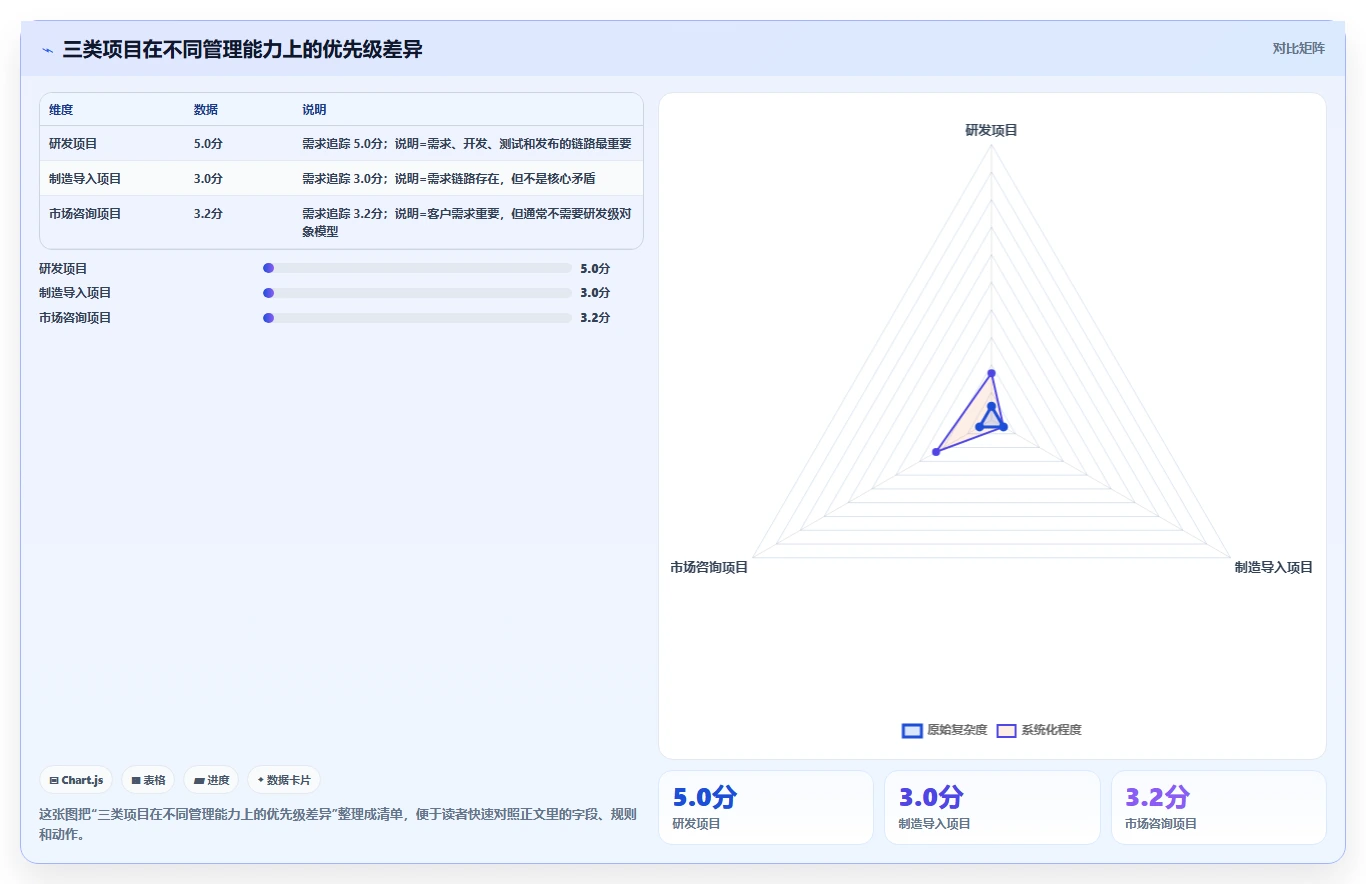Click 研发项目 axis label on radar chart

[991, 130]
